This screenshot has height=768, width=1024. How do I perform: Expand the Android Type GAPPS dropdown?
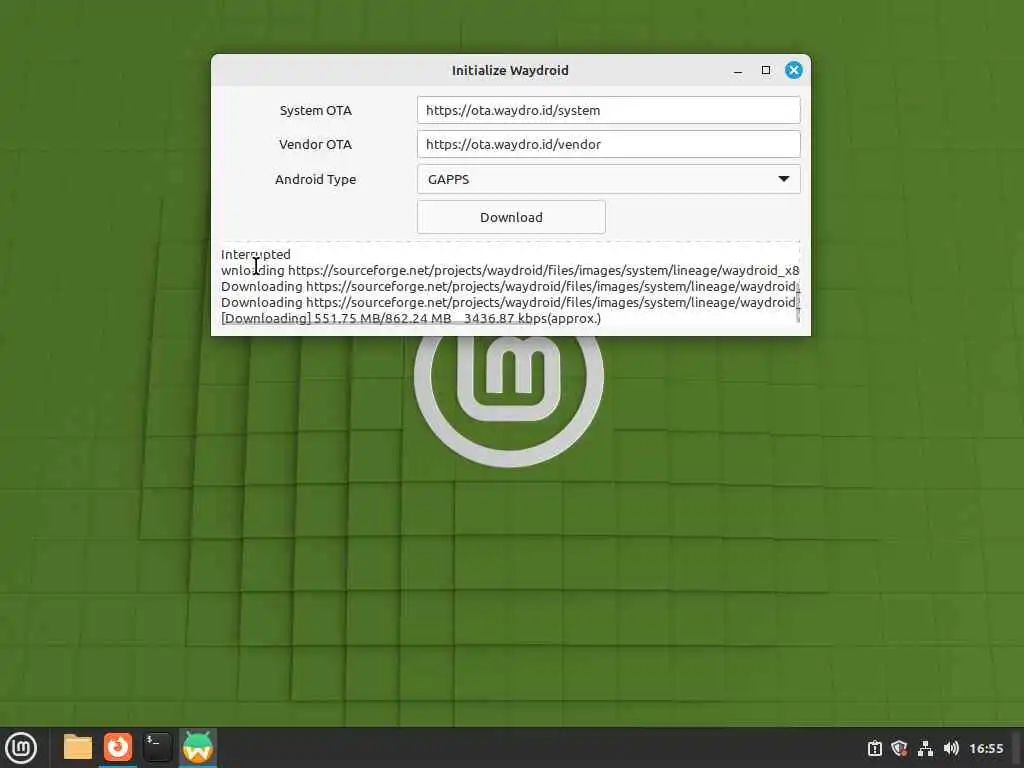(609, 179)
